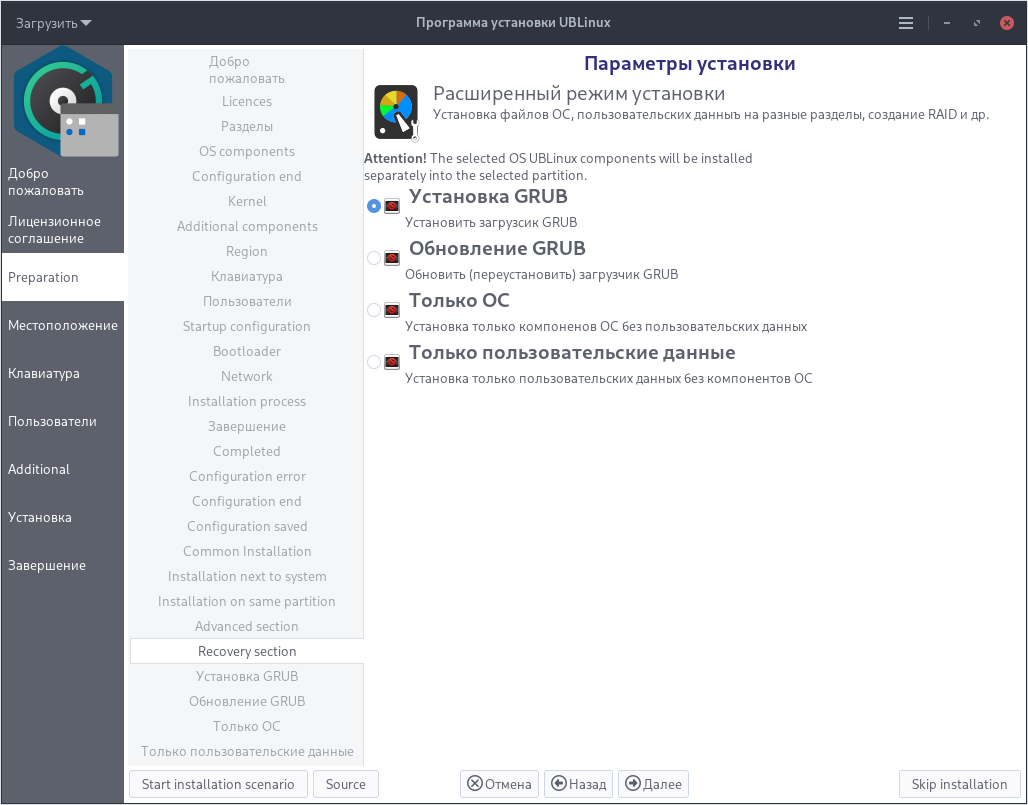Select Additional components in the page list
The height and width of the screenshot is (805, 1028).
click(x=247, y=226)
